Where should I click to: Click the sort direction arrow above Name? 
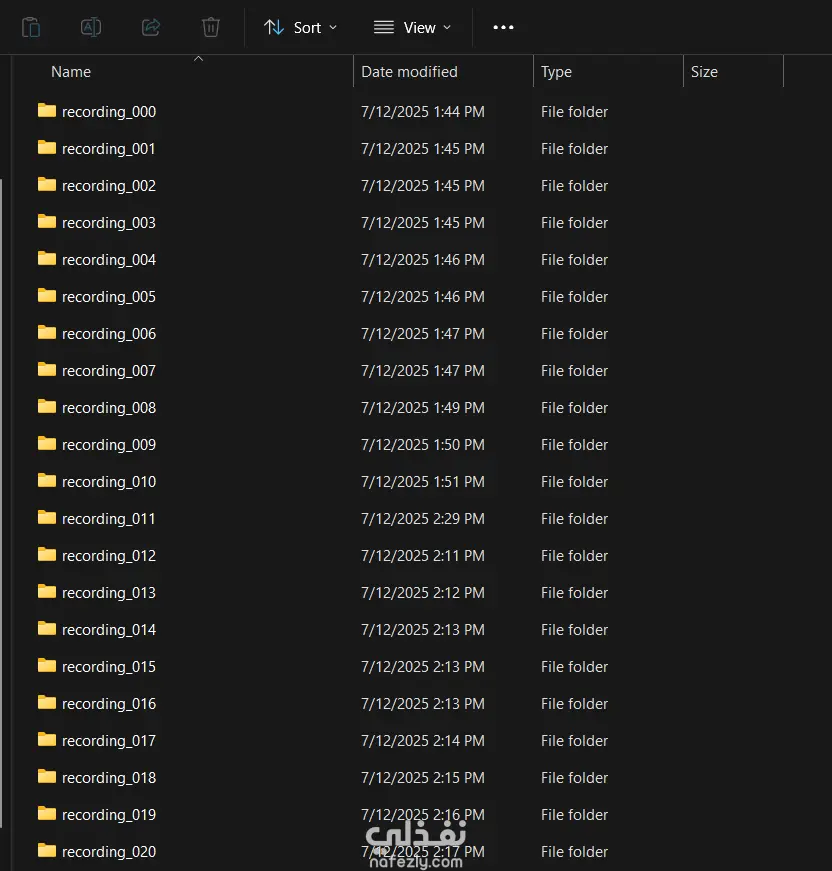click(198, 58)
